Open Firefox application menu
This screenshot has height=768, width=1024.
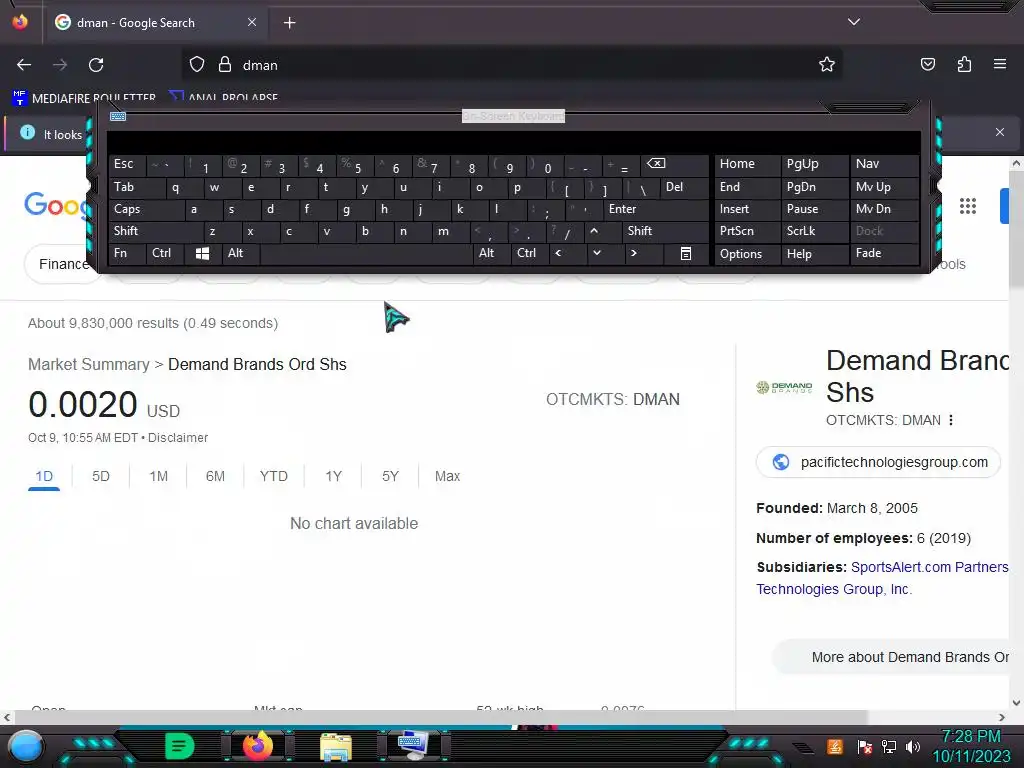pyautogui.click(x=1000, y=64)
